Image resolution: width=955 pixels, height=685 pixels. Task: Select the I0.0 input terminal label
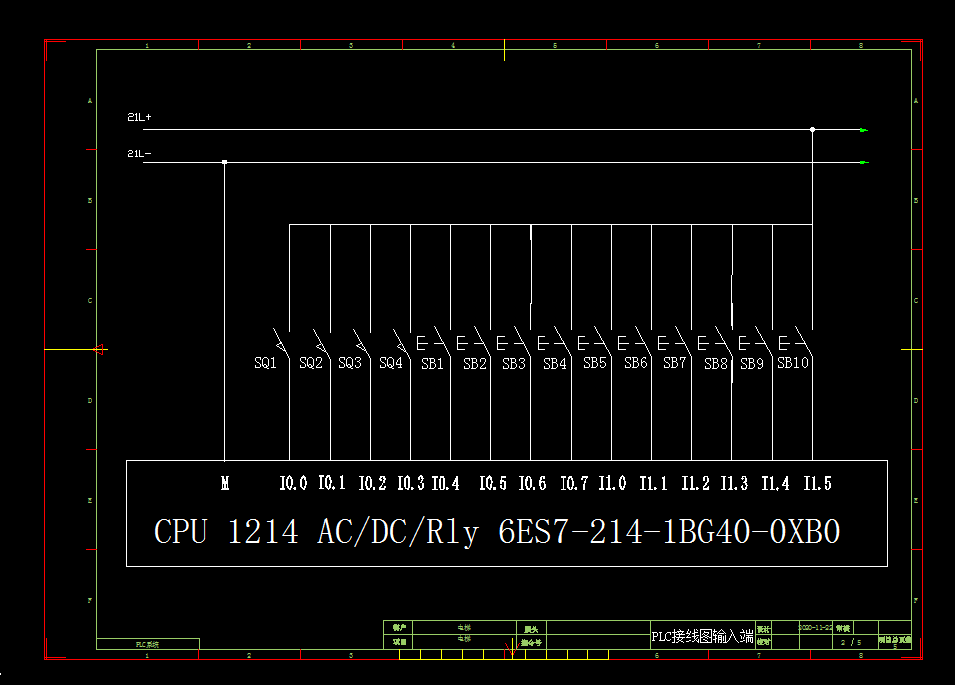294,483
